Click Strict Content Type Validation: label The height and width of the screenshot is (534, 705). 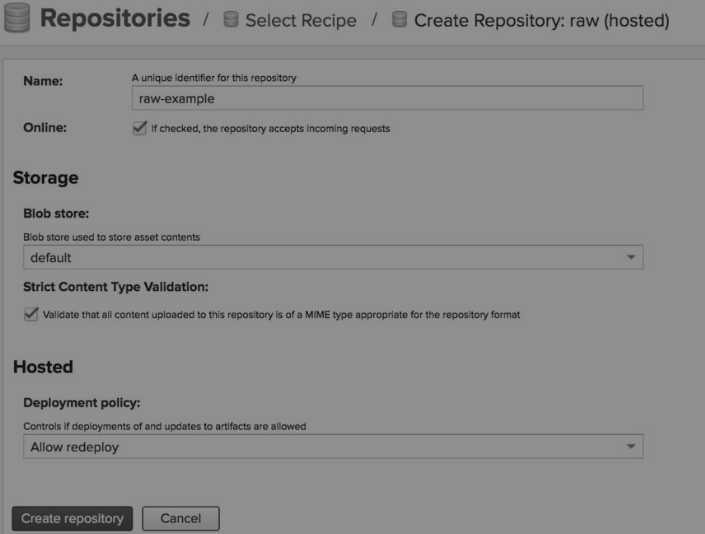coord(116,287)
